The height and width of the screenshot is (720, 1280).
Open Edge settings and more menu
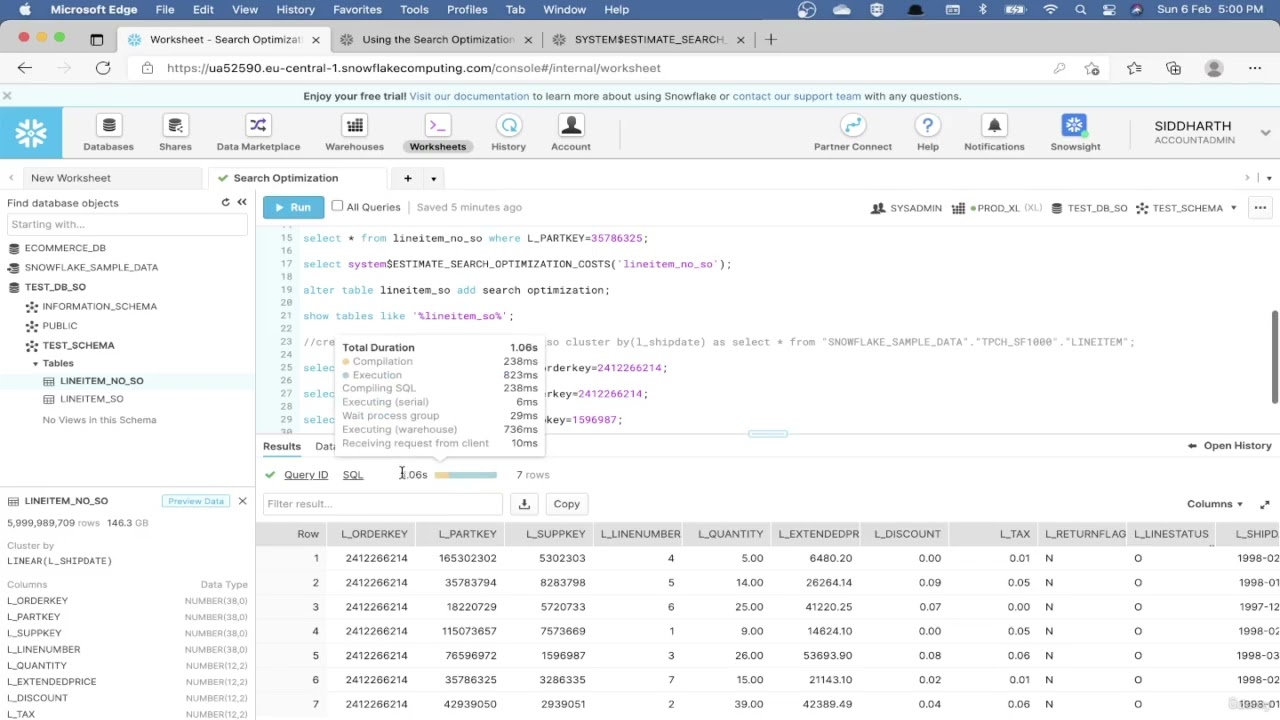click(1255, 68)
